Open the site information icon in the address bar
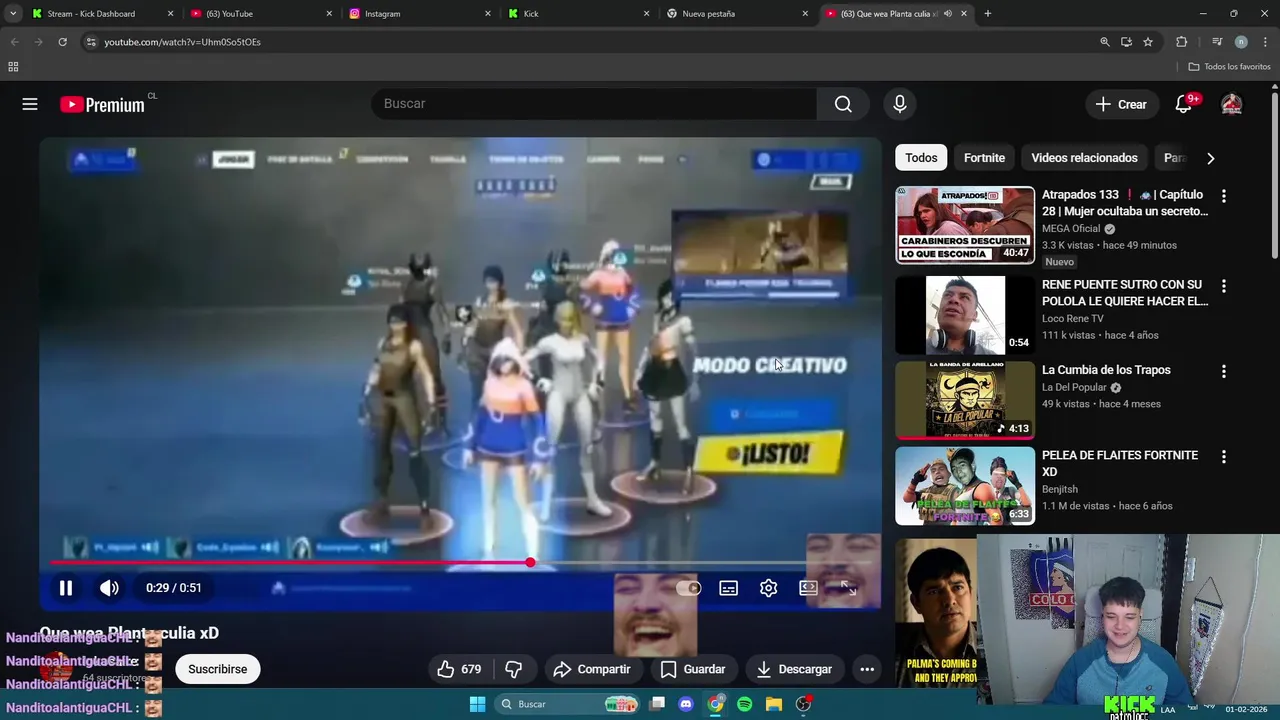Image resolution: width=1280 pixels, height=720 pixels. tap(91, 42)
